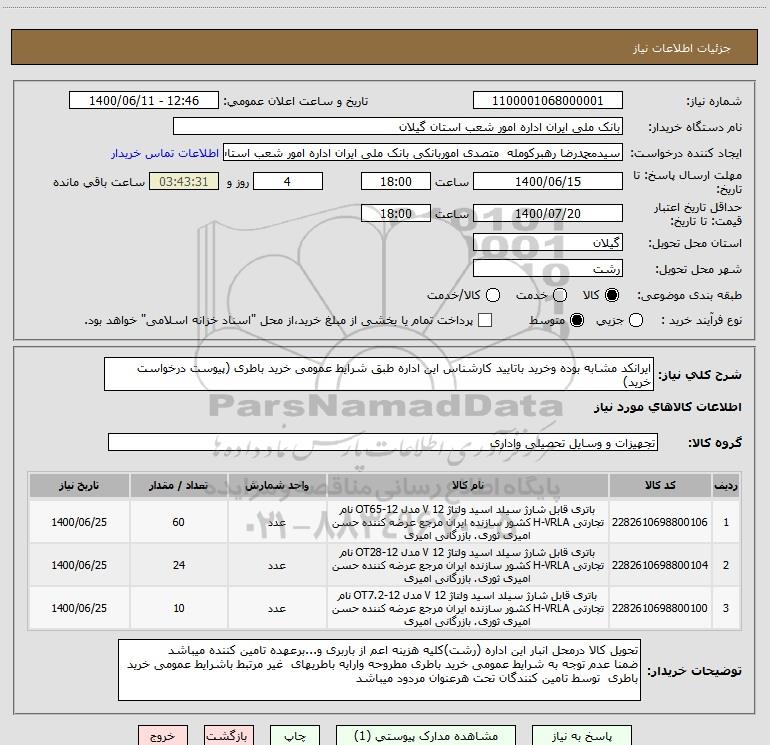
Task: Choose the متوسط purchase type radio
Action: click(577, 320)
